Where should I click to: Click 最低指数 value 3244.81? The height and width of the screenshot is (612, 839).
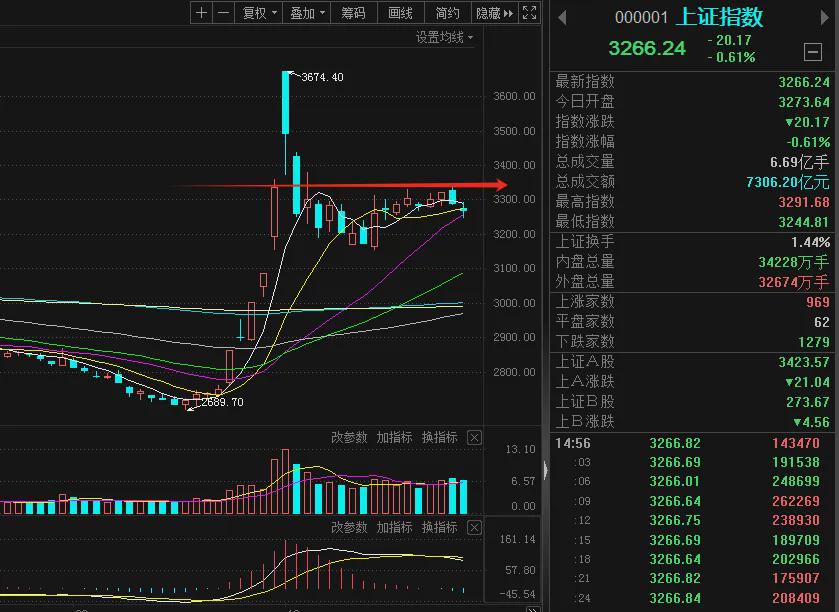click(804, 221)
